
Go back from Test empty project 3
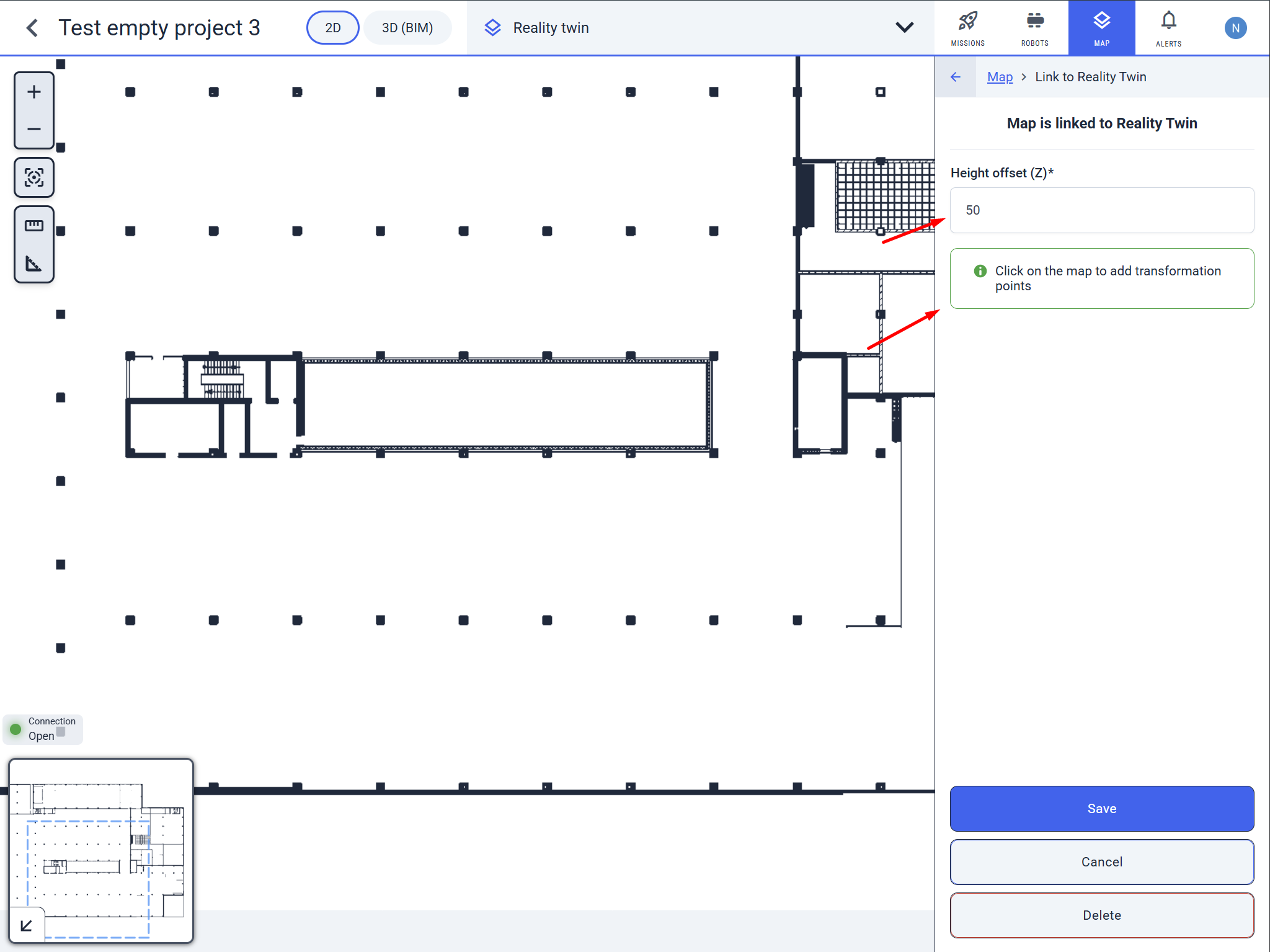(32, 27)
